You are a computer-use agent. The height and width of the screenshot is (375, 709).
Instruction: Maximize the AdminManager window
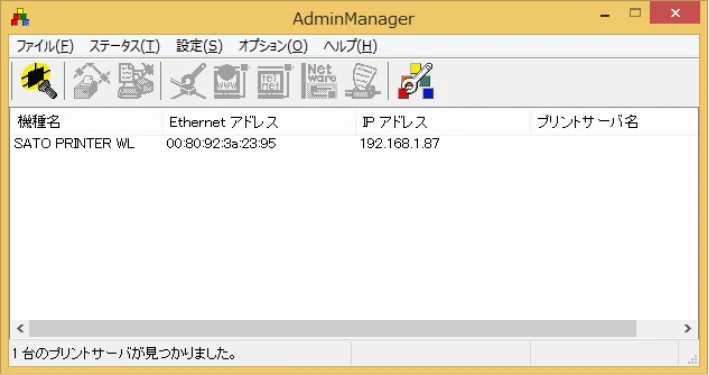(x=635, y=13)
